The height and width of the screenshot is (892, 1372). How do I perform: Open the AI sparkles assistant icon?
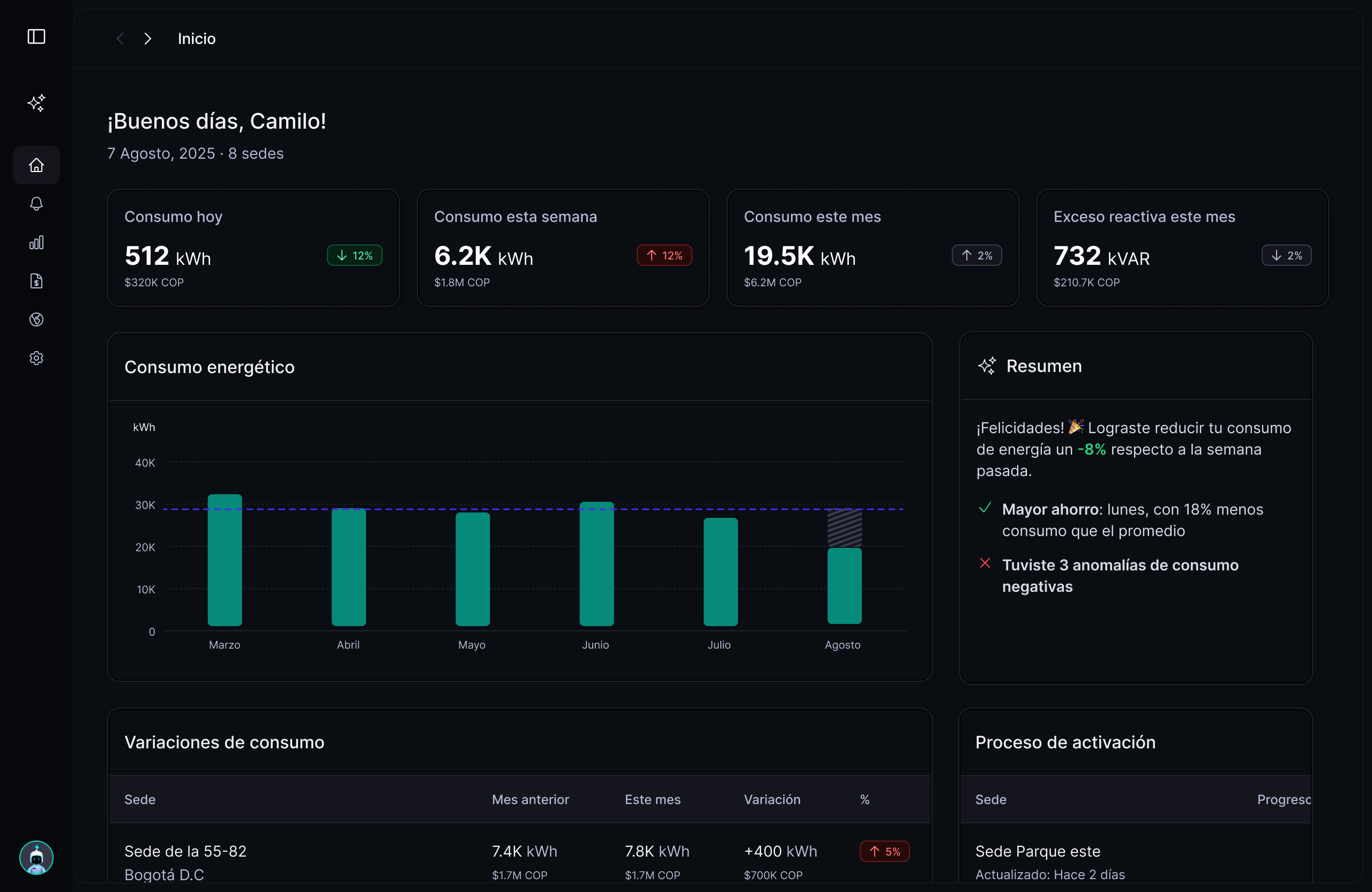click(x=36, y=103)
